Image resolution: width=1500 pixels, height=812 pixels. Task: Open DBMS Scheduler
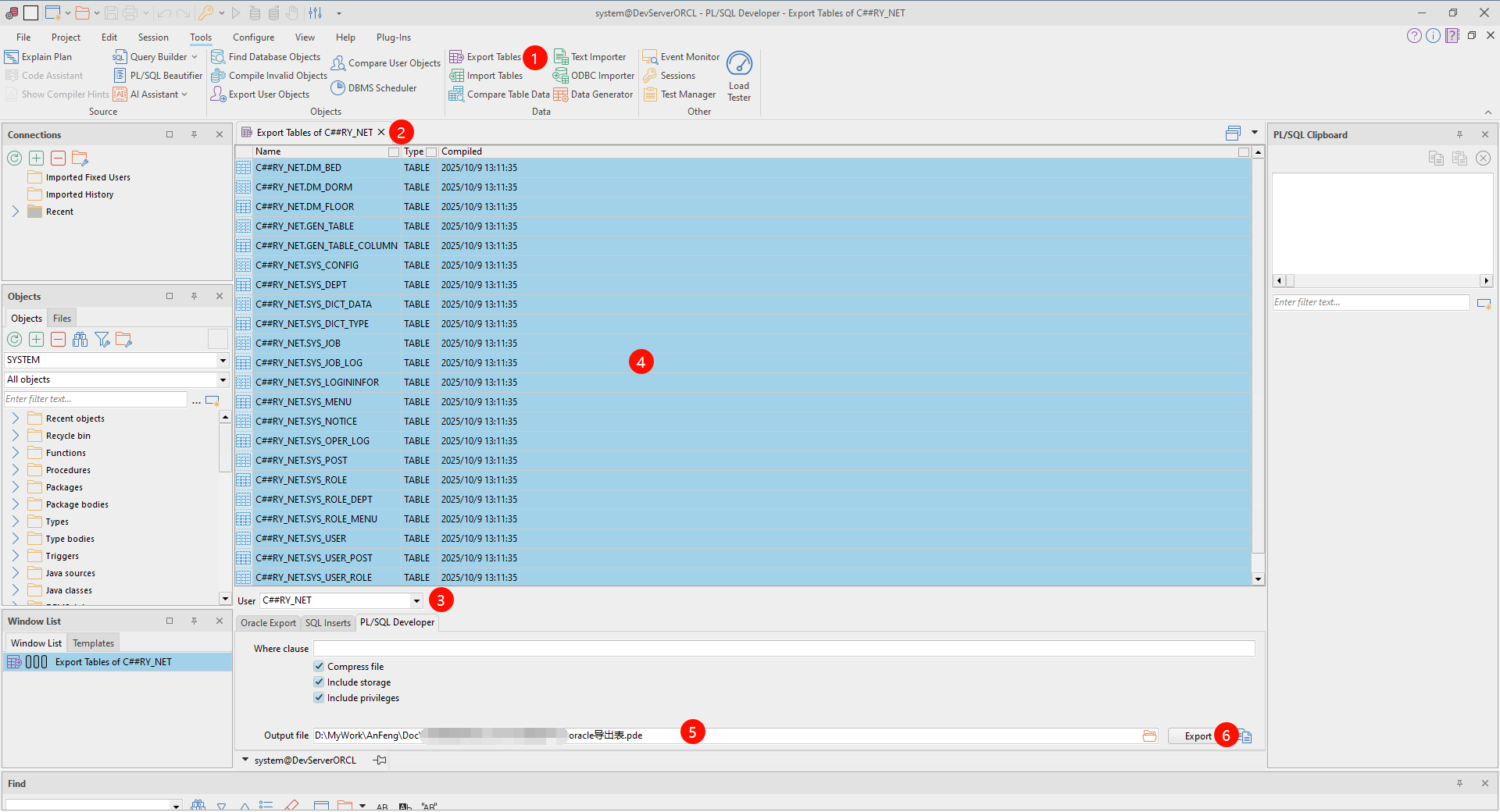point(373,88)
